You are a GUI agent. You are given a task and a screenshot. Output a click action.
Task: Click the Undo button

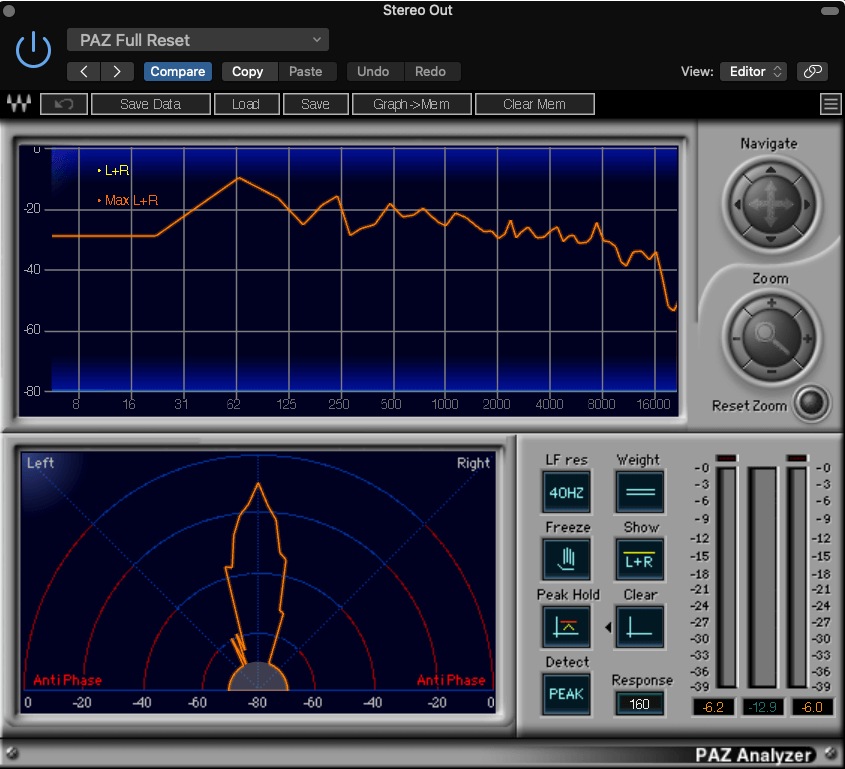(373, 72)
